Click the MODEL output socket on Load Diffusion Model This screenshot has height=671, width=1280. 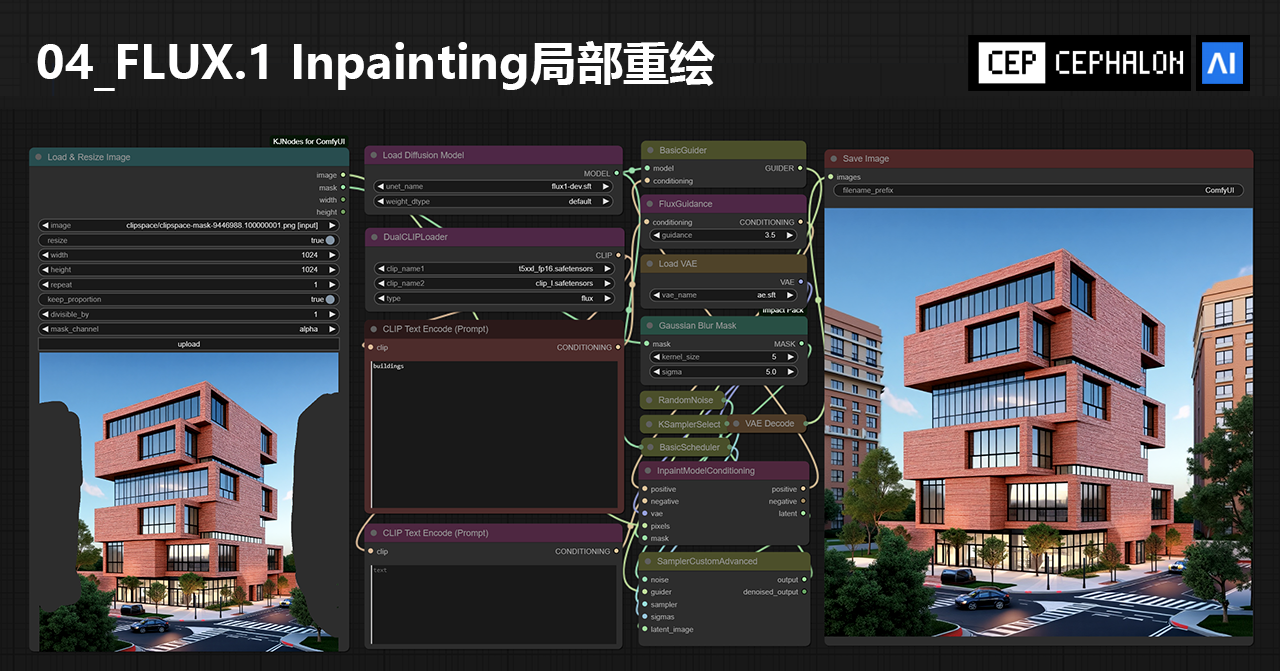618,173
